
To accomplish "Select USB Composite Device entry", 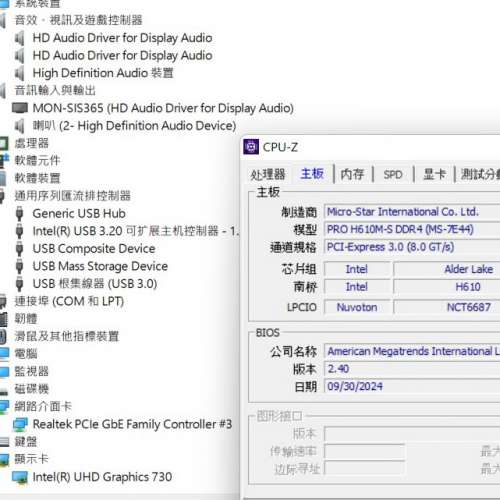I will 94,249.
